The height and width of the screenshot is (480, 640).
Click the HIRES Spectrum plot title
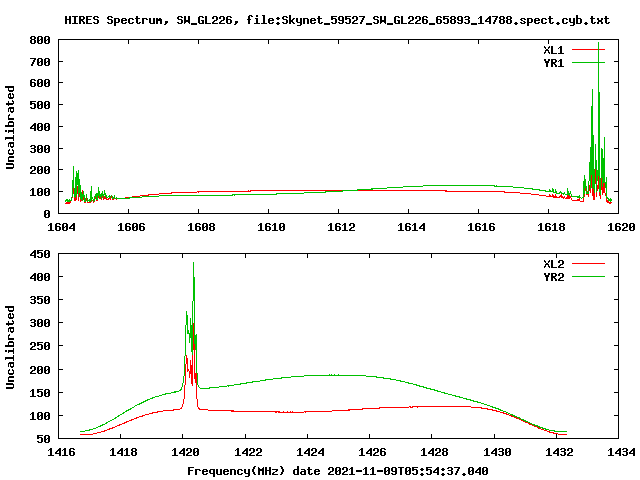coord(337,20)
